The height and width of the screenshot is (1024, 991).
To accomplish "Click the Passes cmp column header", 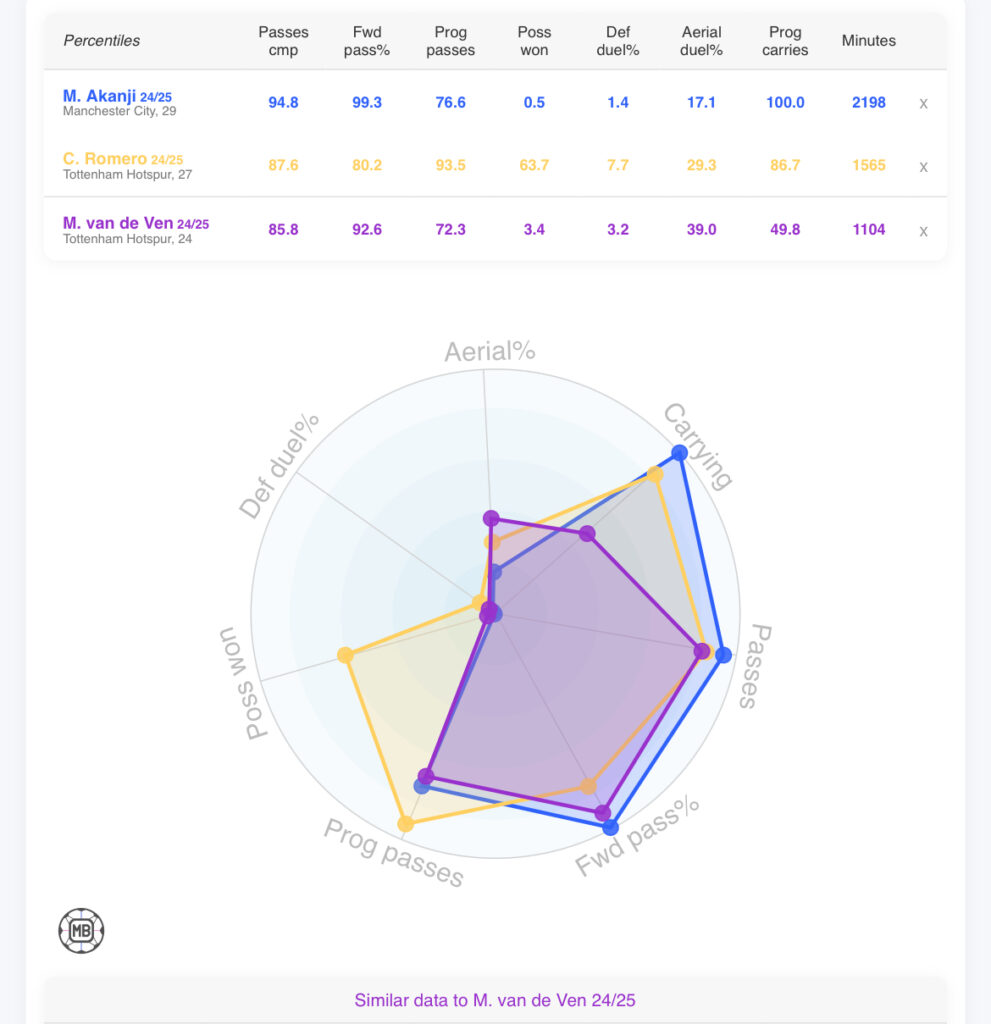I will 283,41.
